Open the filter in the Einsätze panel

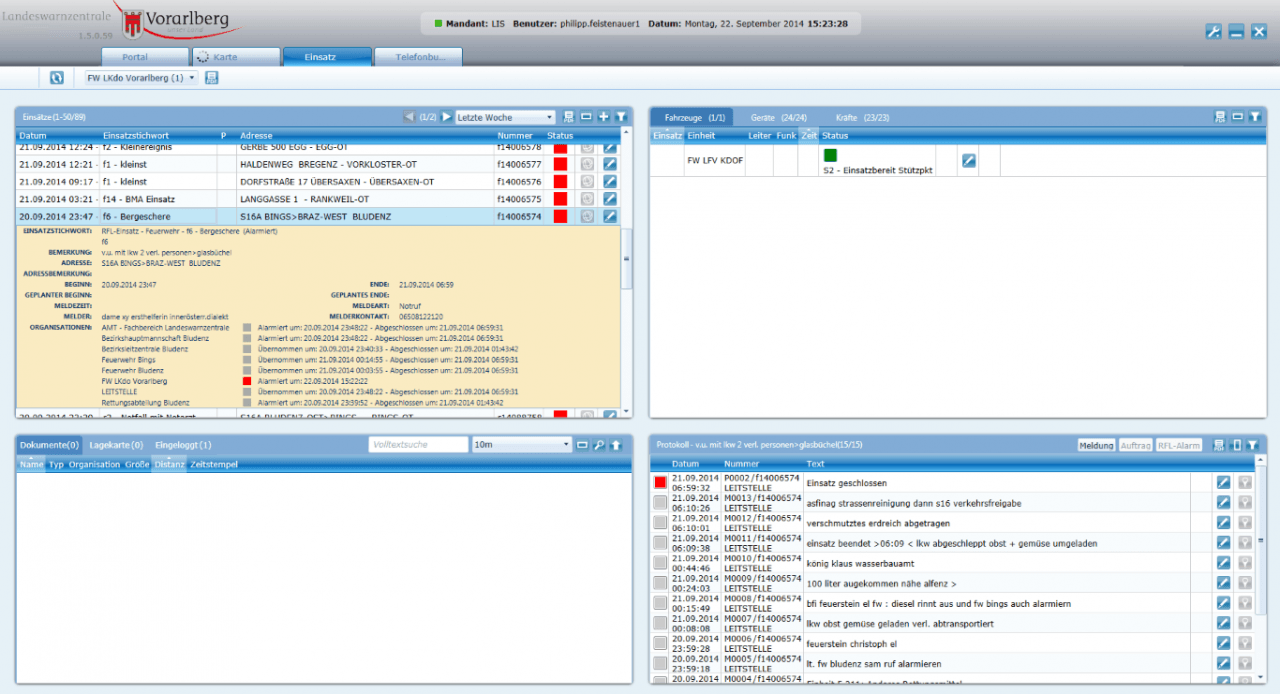coord(620,117)
